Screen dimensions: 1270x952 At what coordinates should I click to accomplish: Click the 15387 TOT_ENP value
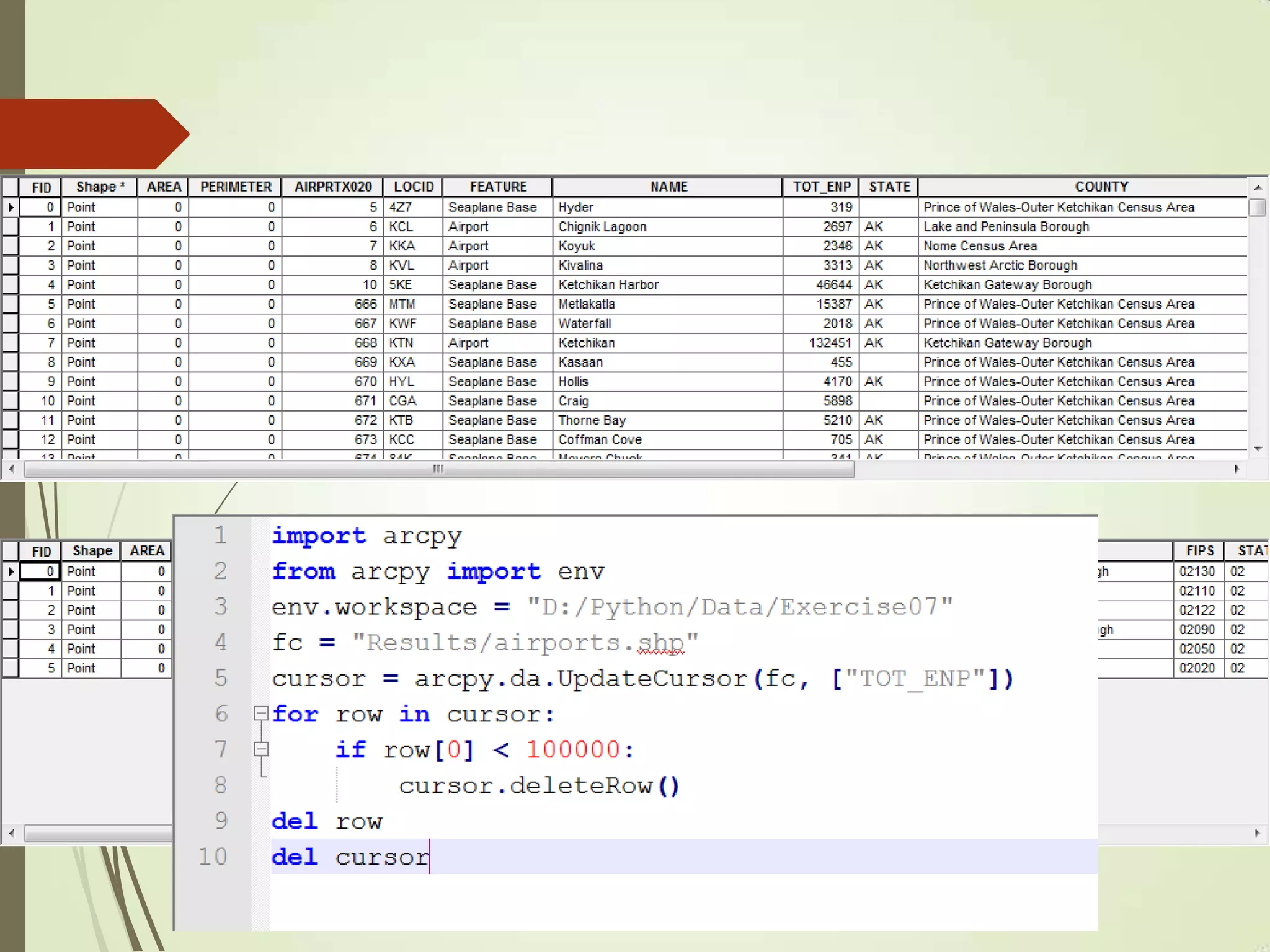tap(834, 304)
